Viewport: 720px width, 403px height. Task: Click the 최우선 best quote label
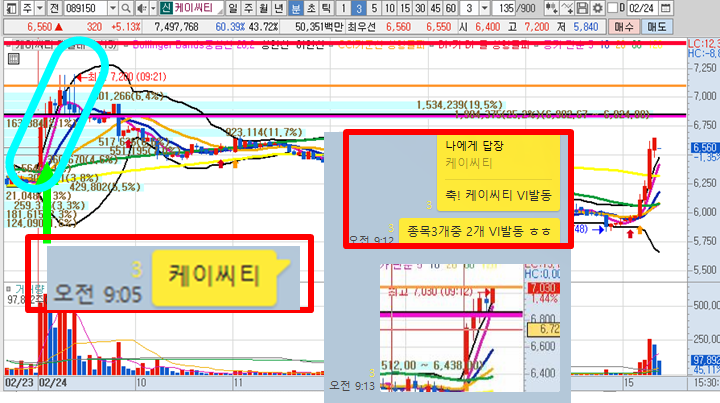(362, 27)
